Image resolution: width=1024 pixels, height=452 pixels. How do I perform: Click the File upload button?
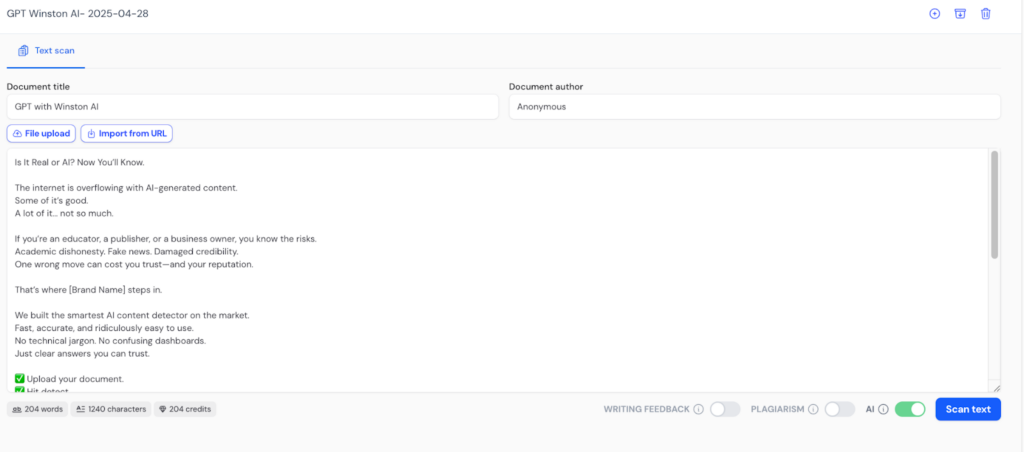(x=41, y=133)
